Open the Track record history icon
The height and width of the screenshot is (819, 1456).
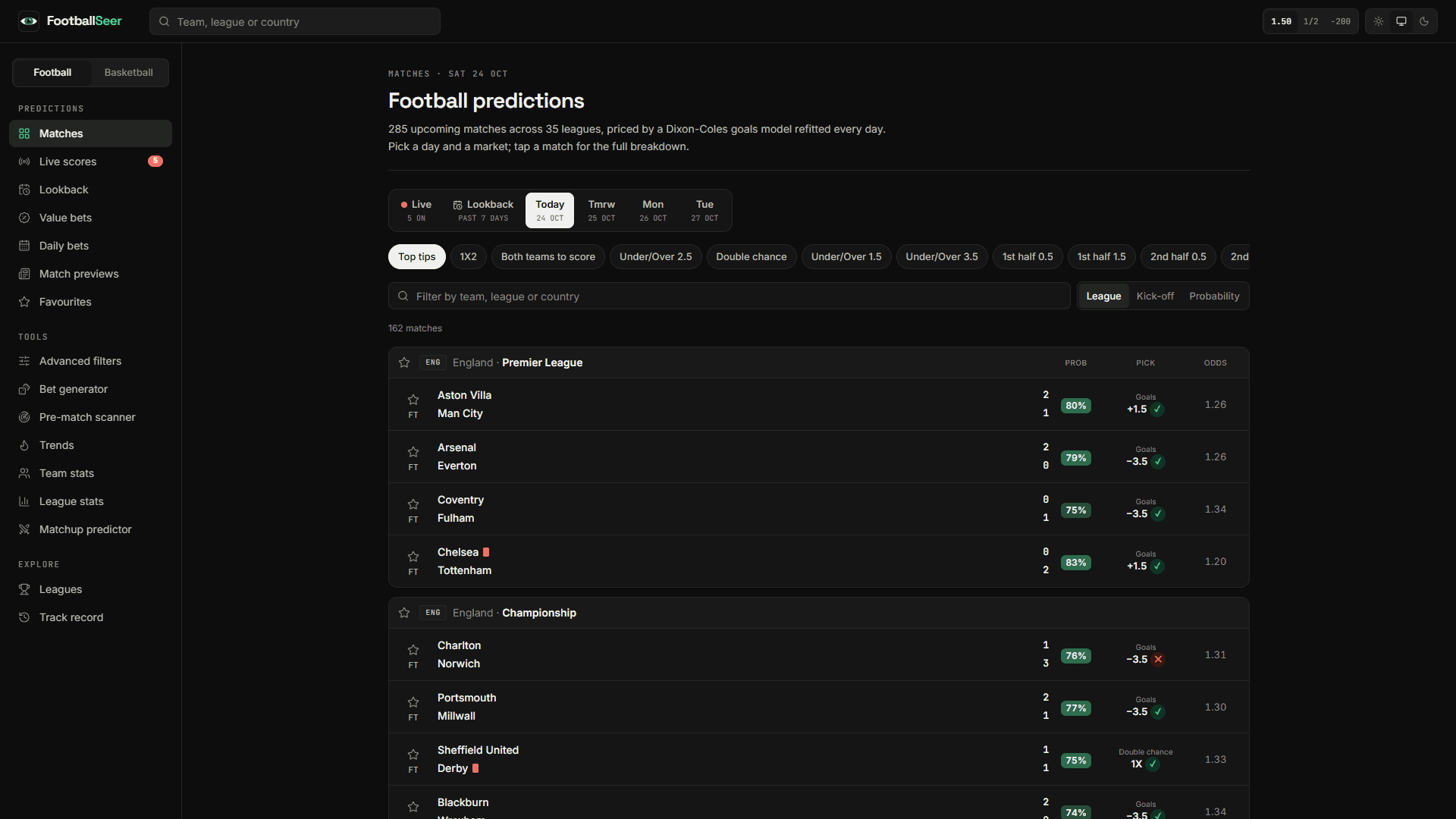24,617
